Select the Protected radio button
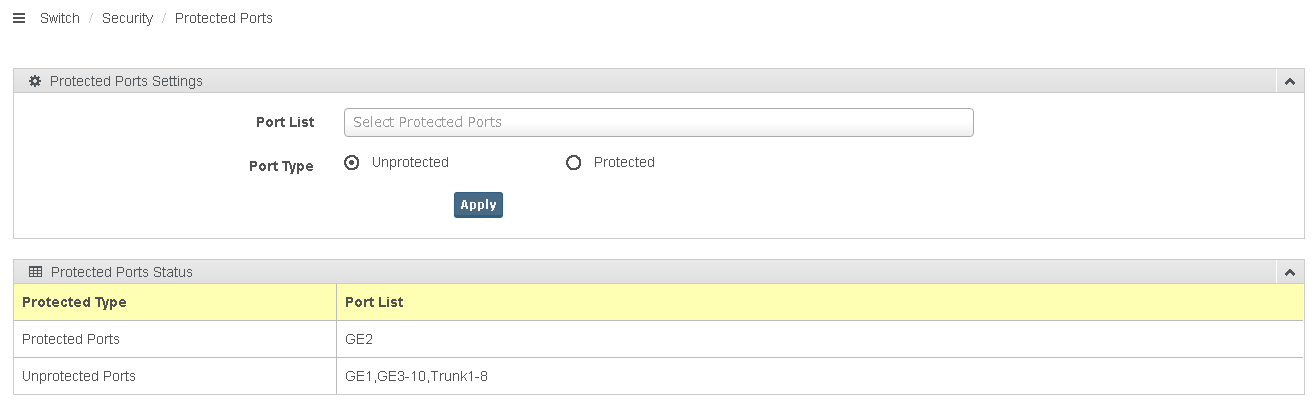Viewport: 1316px width, 406px height. 574,163
